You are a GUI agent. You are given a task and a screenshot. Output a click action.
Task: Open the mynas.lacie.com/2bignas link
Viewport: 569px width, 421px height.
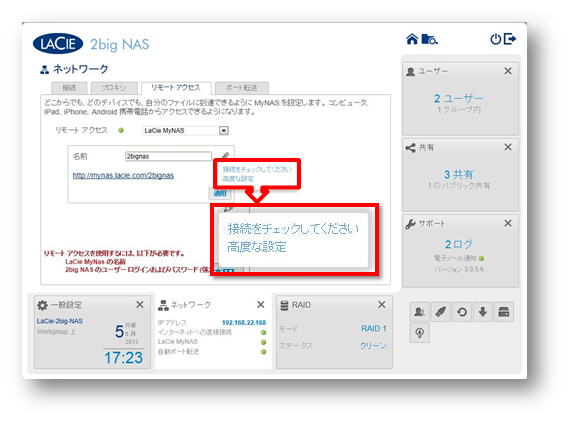click(123, 176)
